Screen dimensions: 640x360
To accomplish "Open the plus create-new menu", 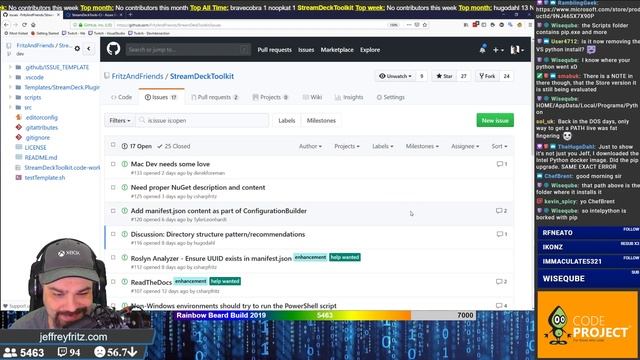I will click(498, 50).
